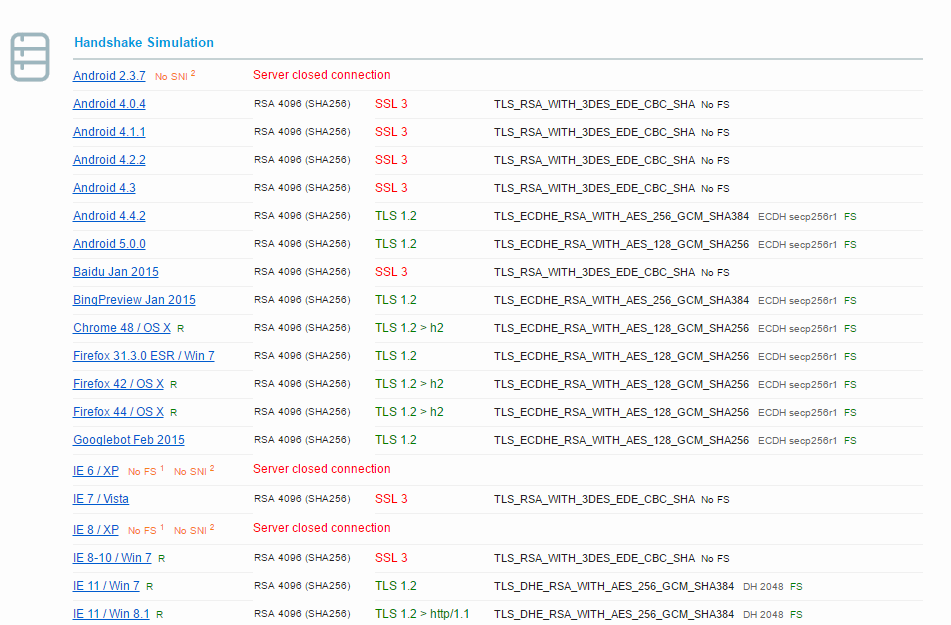This screenshot has width=951, height=625.
Task: Open Firefox 31.3.0 ESR / Win 7 link
Action: [143, 356]
